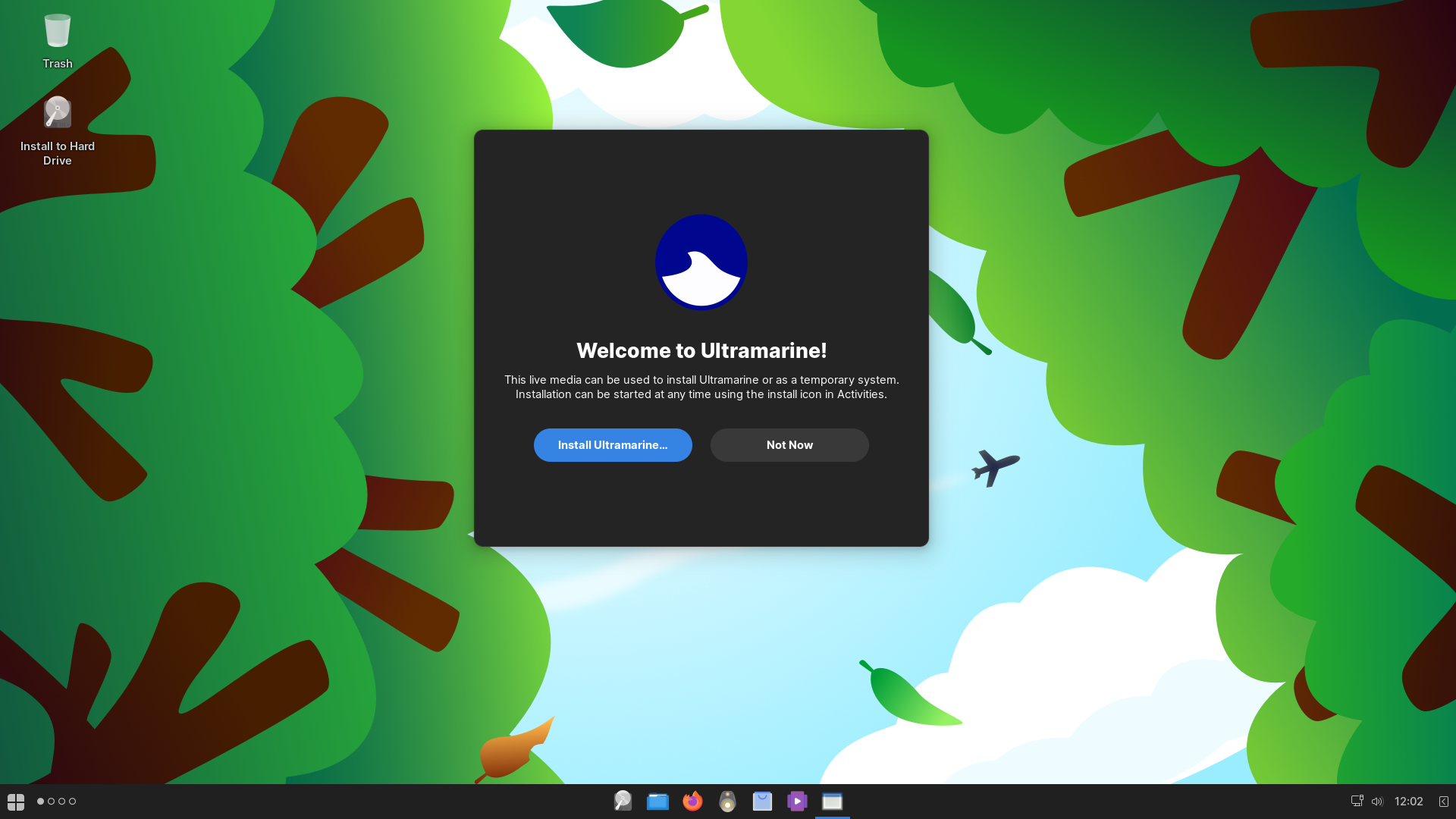This screenshot has width=1456, height=819.
Task: Open the speaker music app in the taskbar
Action: tap(727, 801)
